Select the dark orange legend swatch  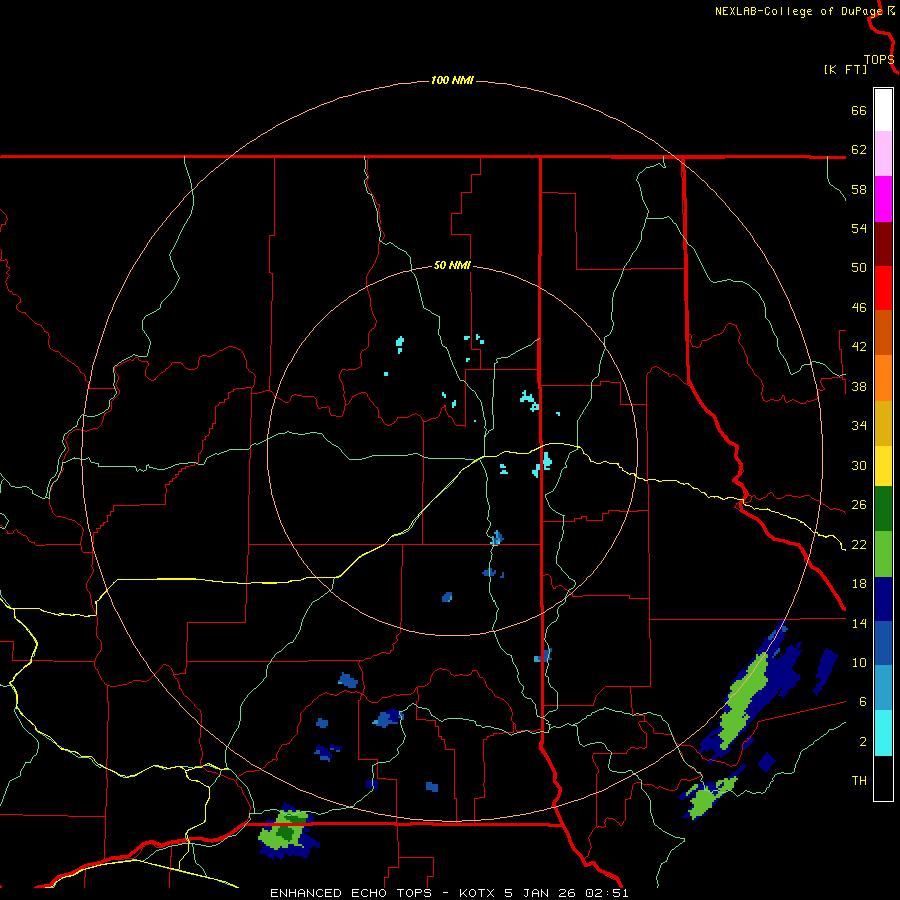(883, 332)
